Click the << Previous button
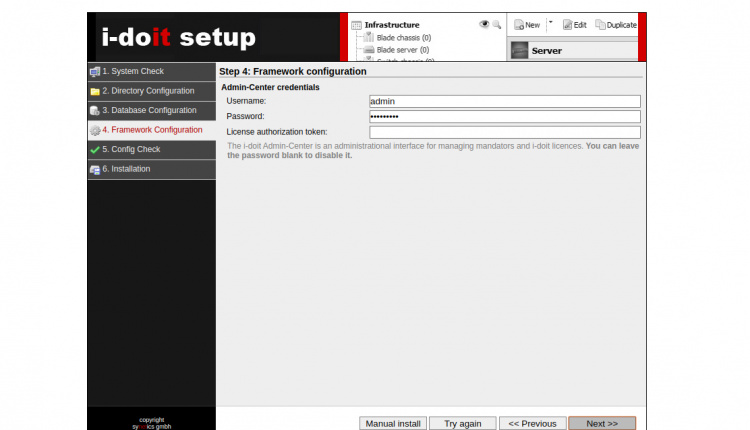 532,423
